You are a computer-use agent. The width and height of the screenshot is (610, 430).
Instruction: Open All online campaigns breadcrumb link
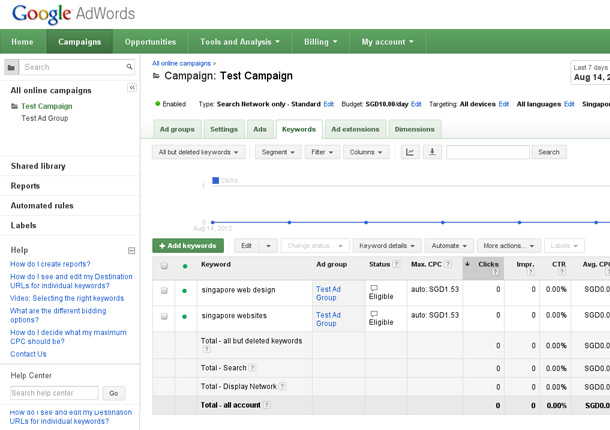tap(181, 63)
